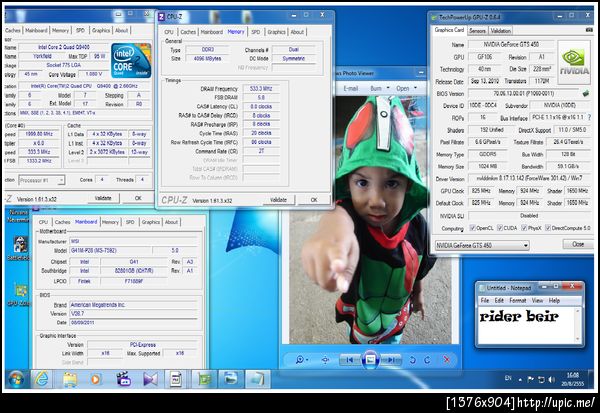The width and height of the screenshot is (600, 413).
Task: Click the NVIDIA logo in GPU-Z
Action: pyautogui.click(x=574, y=62)
